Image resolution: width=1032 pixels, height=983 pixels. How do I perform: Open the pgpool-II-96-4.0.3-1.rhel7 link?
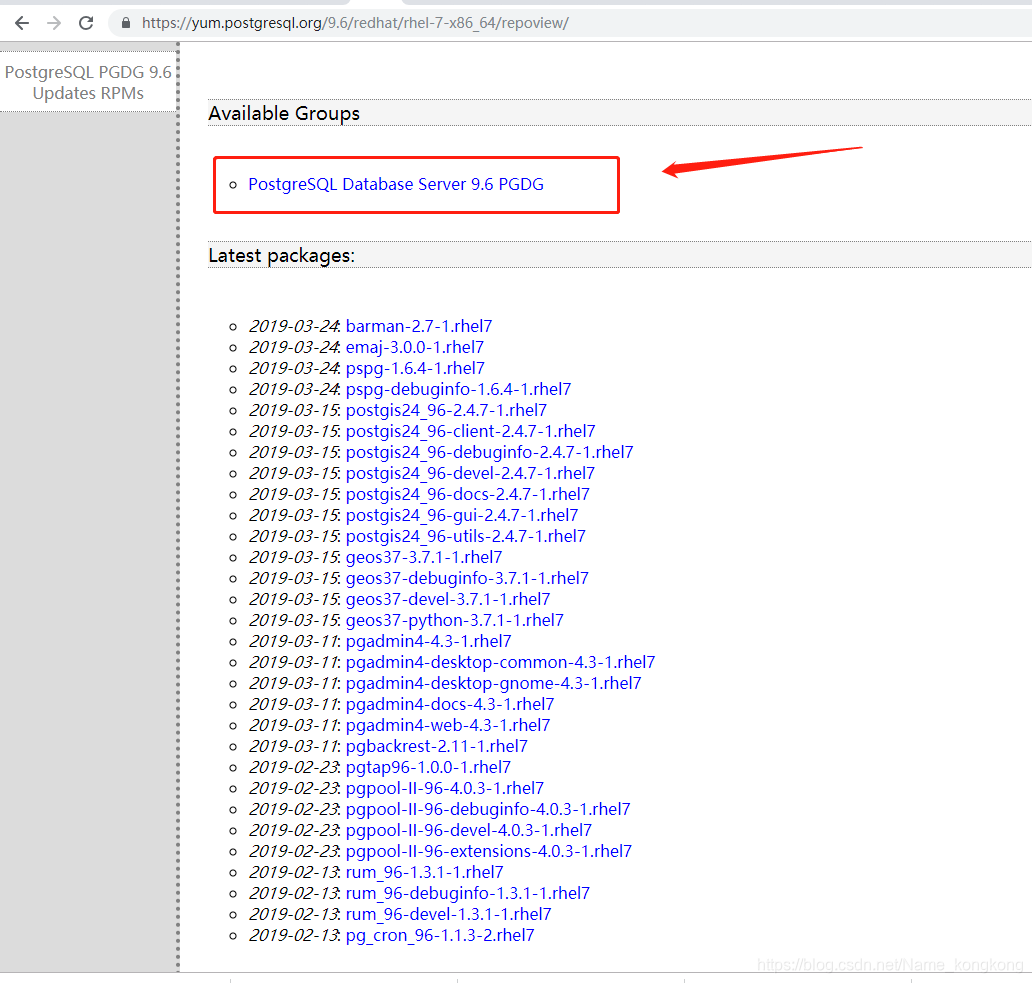tap(444, 788)
